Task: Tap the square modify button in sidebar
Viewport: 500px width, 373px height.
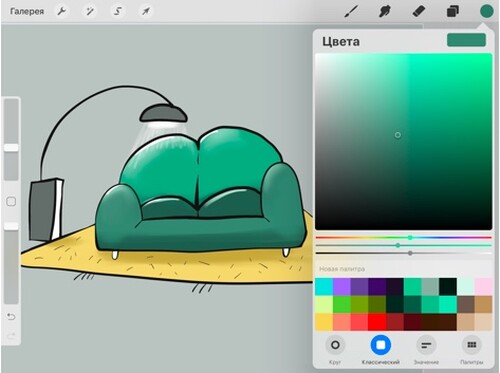Action: click(11, 201)
